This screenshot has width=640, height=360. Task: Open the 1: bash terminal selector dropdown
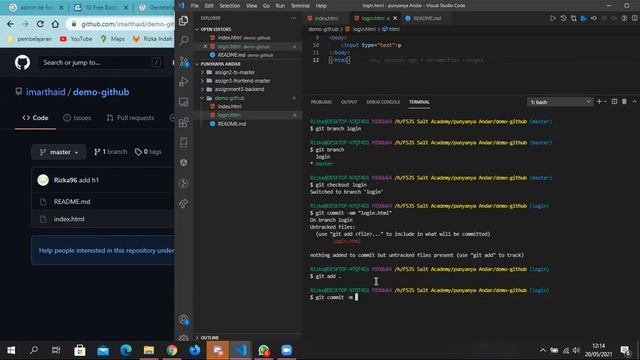(x=560, y=102)
